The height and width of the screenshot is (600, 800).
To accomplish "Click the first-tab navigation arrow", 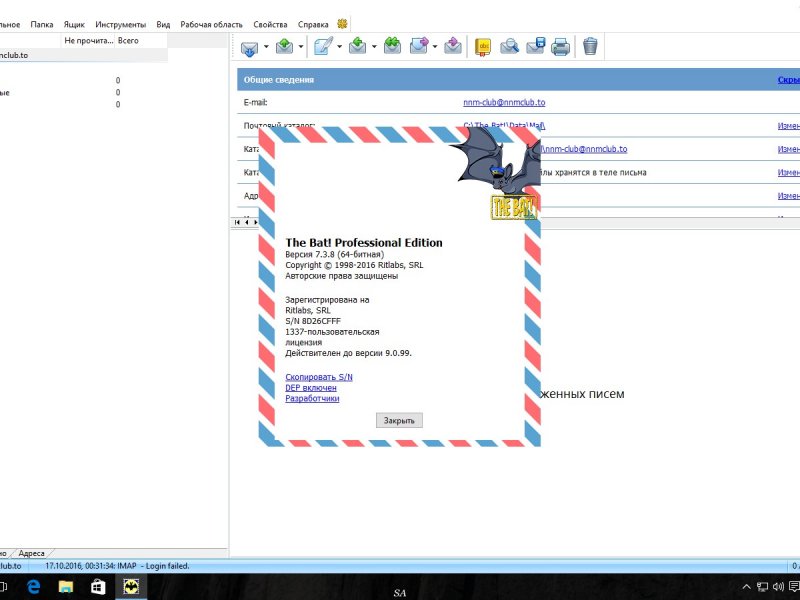I will 237,222.
